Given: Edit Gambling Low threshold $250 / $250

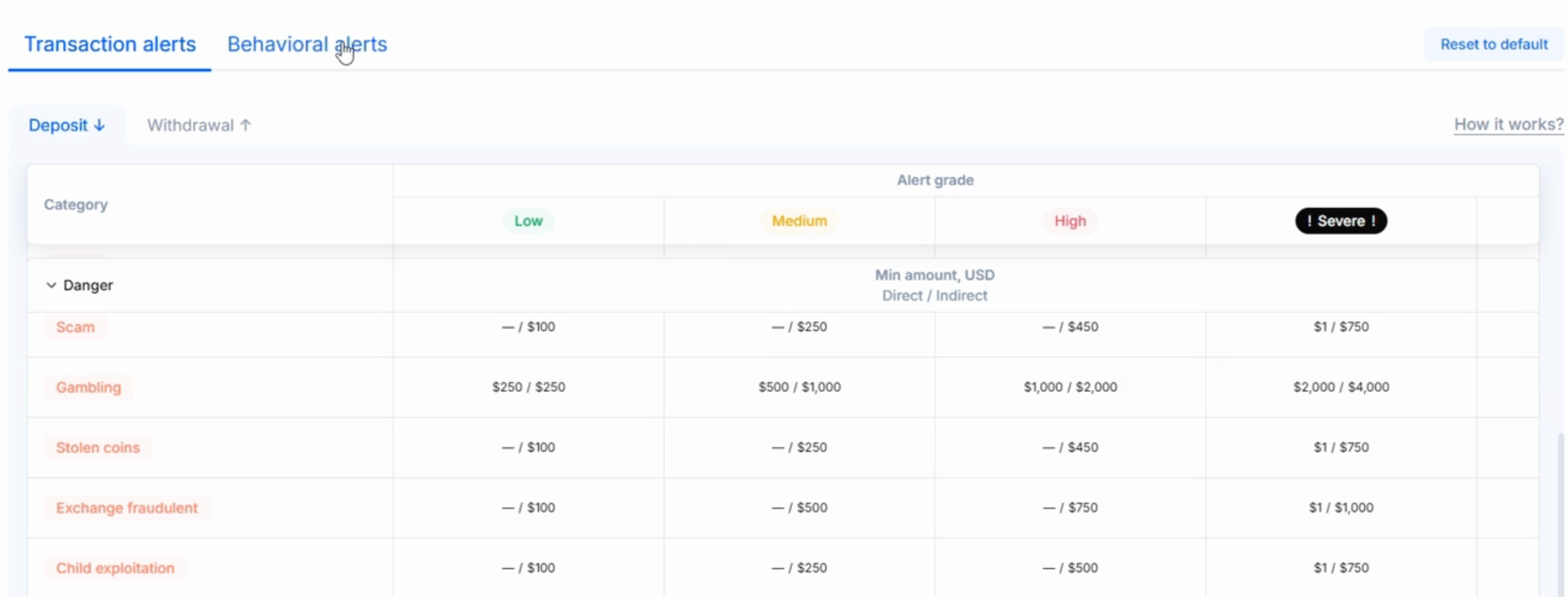Looking at the screenshot, I should [x=528, y=388].
